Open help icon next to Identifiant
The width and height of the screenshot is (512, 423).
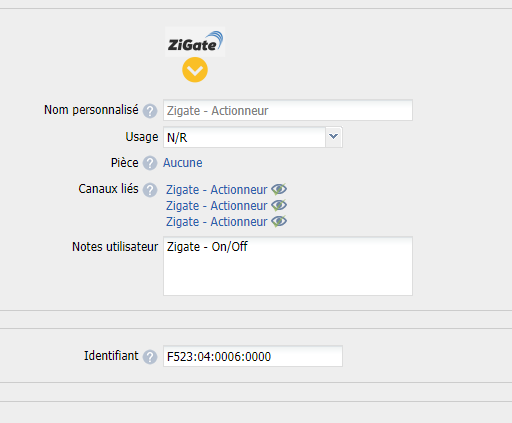[150, 357]
